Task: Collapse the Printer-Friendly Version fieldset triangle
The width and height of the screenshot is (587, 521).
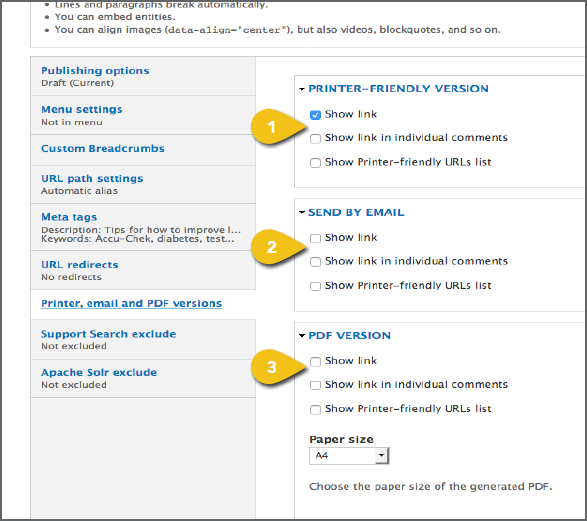Action: pyautogui.click(x=302, y=89)
